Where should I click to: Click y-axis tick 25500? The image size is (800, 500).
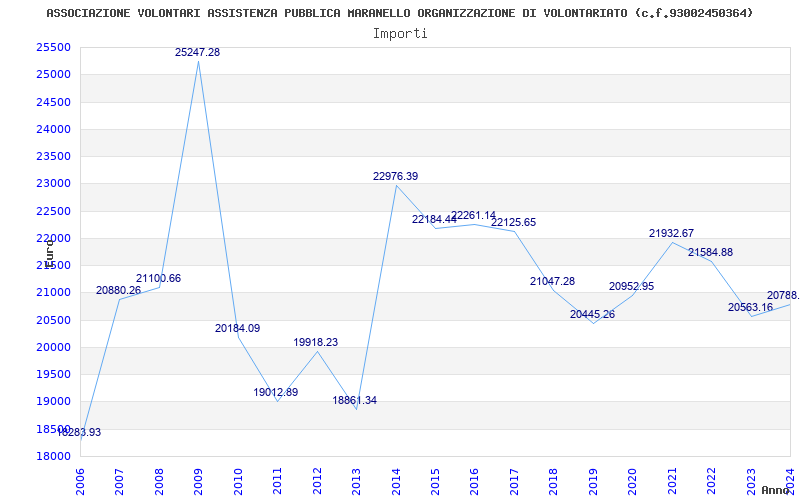53,47
